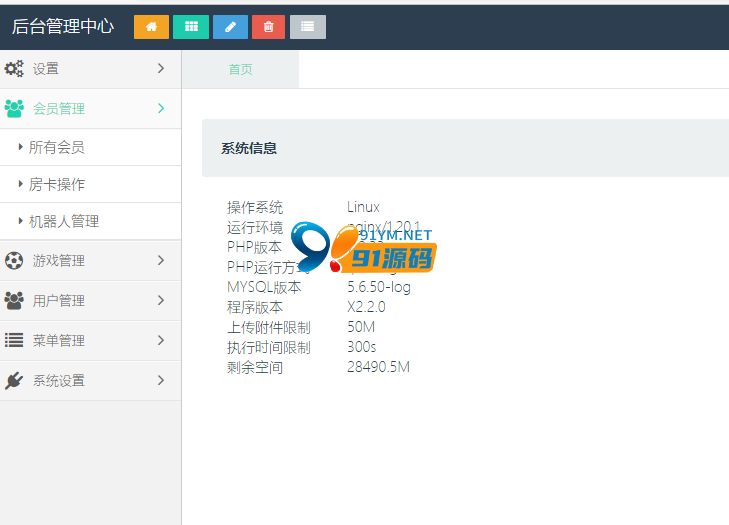The height and width of the screenshot is (525, 729).
Task: Click the 操作系统 label
Action: [x=255, y=207]
